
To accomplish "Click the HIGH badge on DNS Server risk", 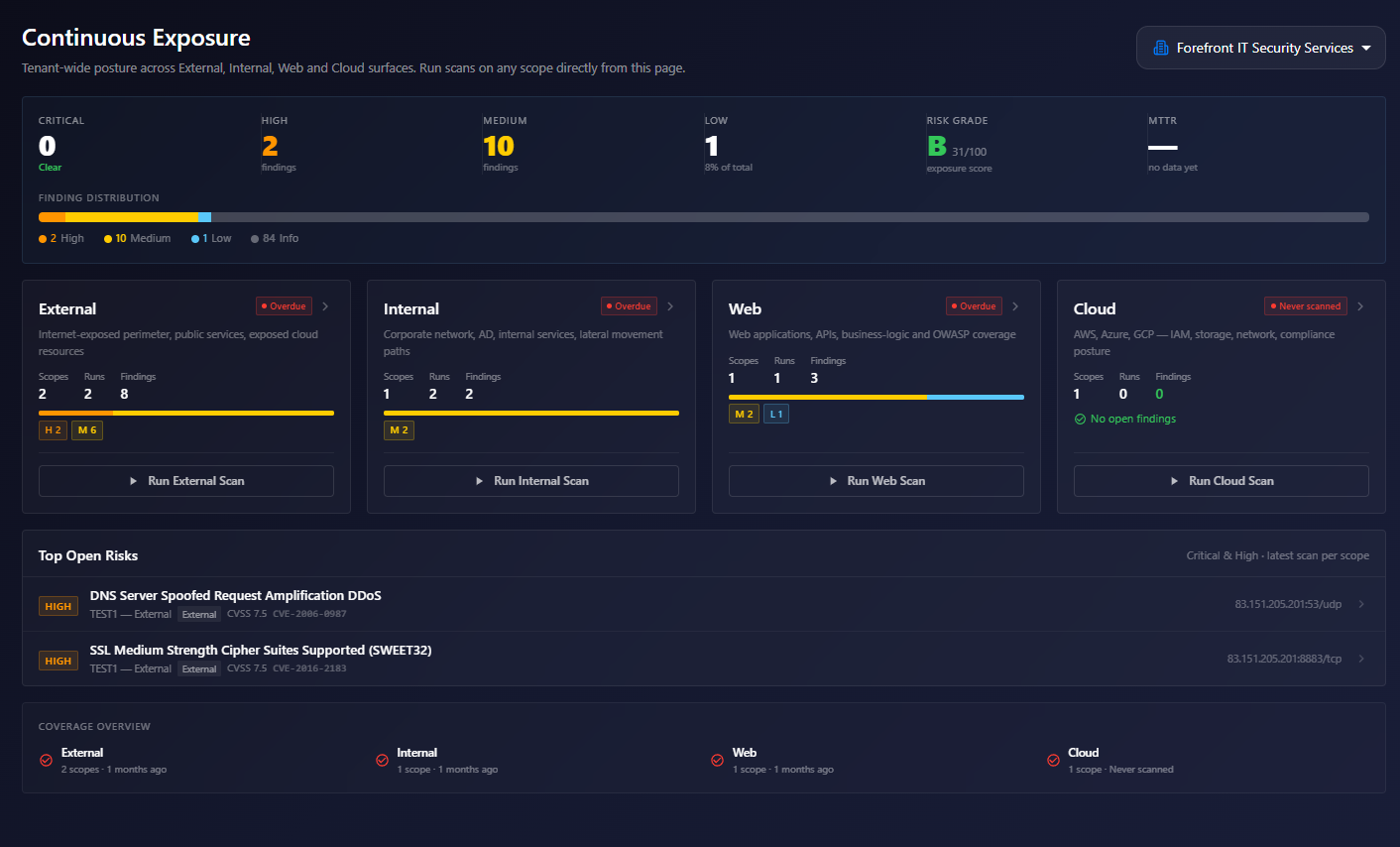I will (x=58, y=606).
